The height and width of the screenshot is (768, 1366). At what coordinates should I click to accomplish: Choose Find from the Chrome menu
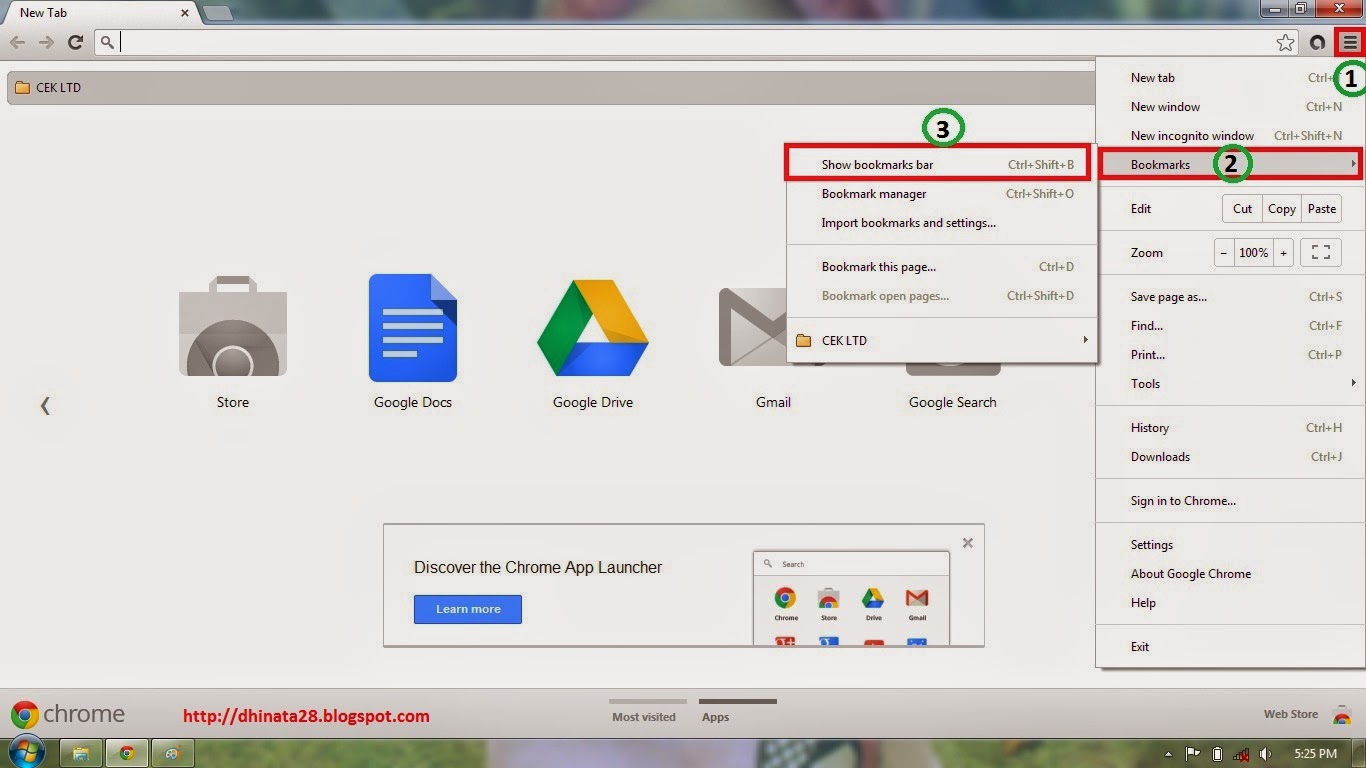point(1231,325)
